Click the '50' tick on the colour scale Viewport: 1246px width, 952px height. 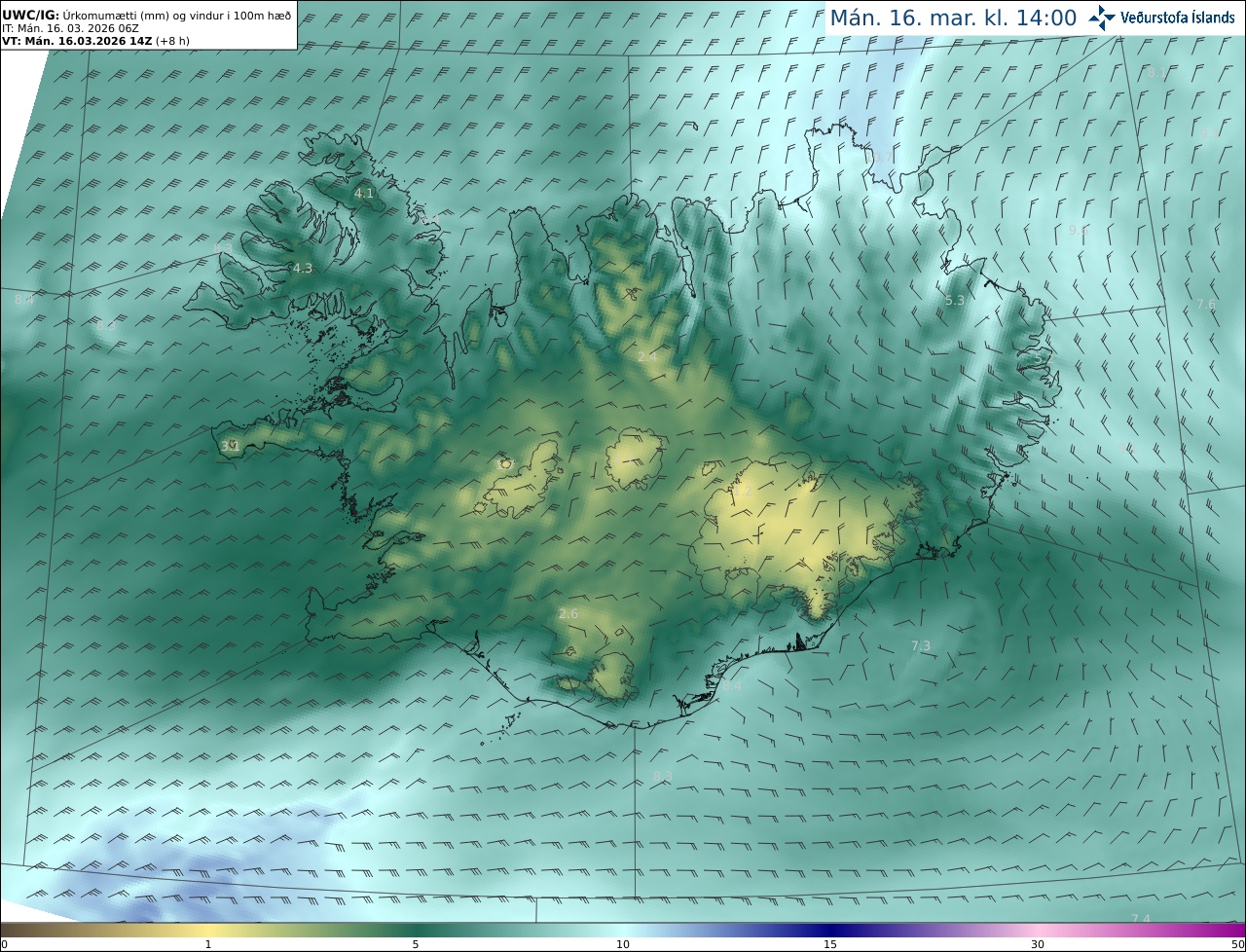click(1237, 944)
